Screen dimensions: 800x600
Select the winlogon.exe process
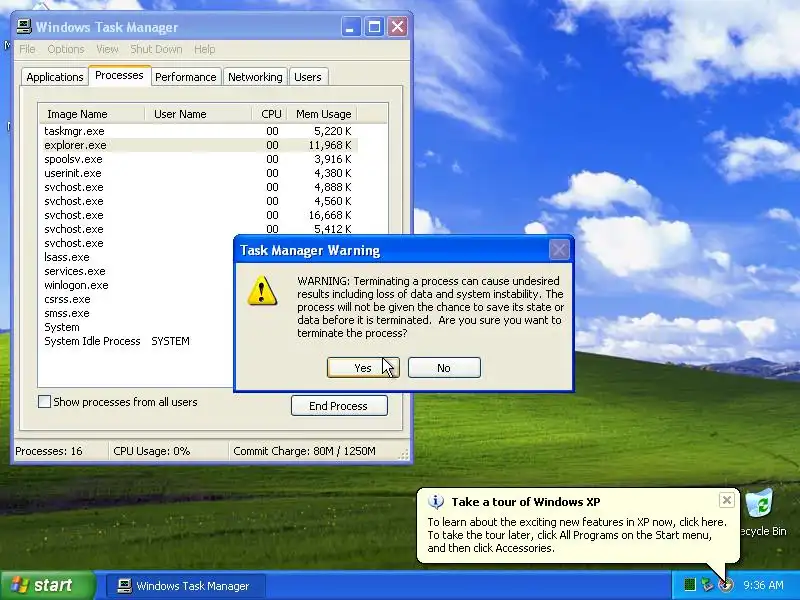(x=76, y=285)
